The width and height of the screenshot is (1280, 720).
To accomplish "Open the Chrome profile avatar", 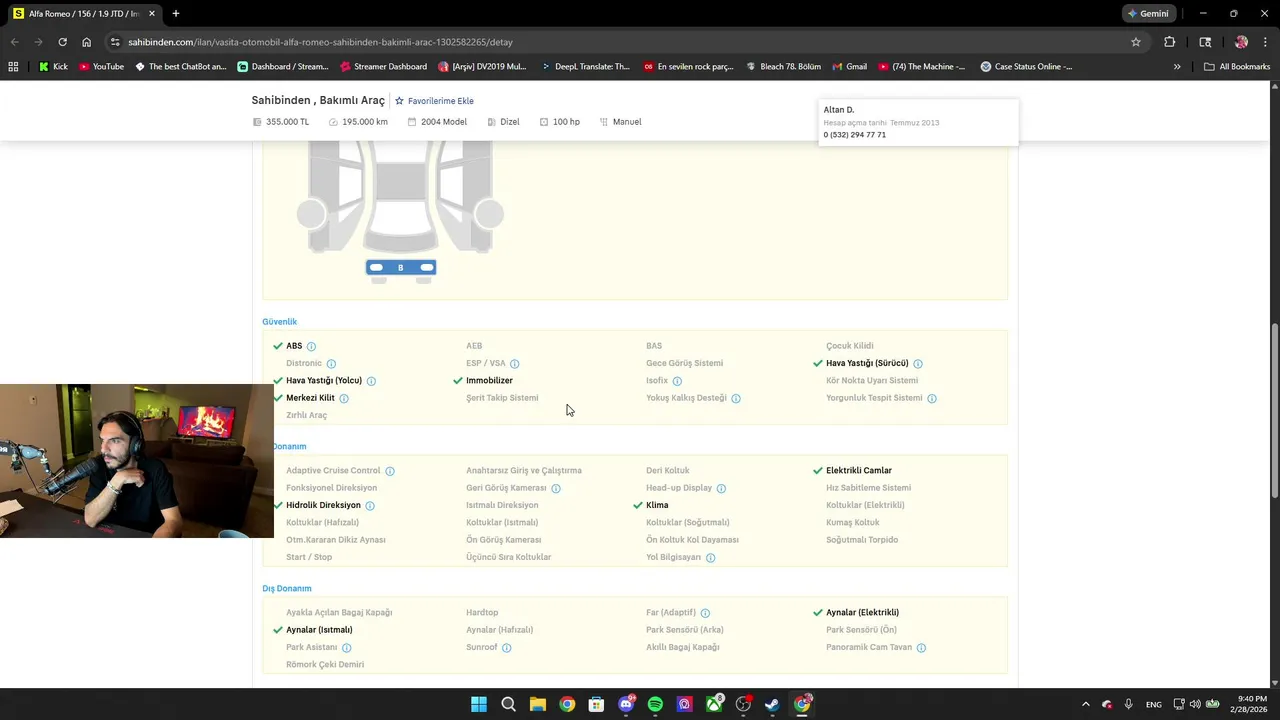I will point(1241,42).
